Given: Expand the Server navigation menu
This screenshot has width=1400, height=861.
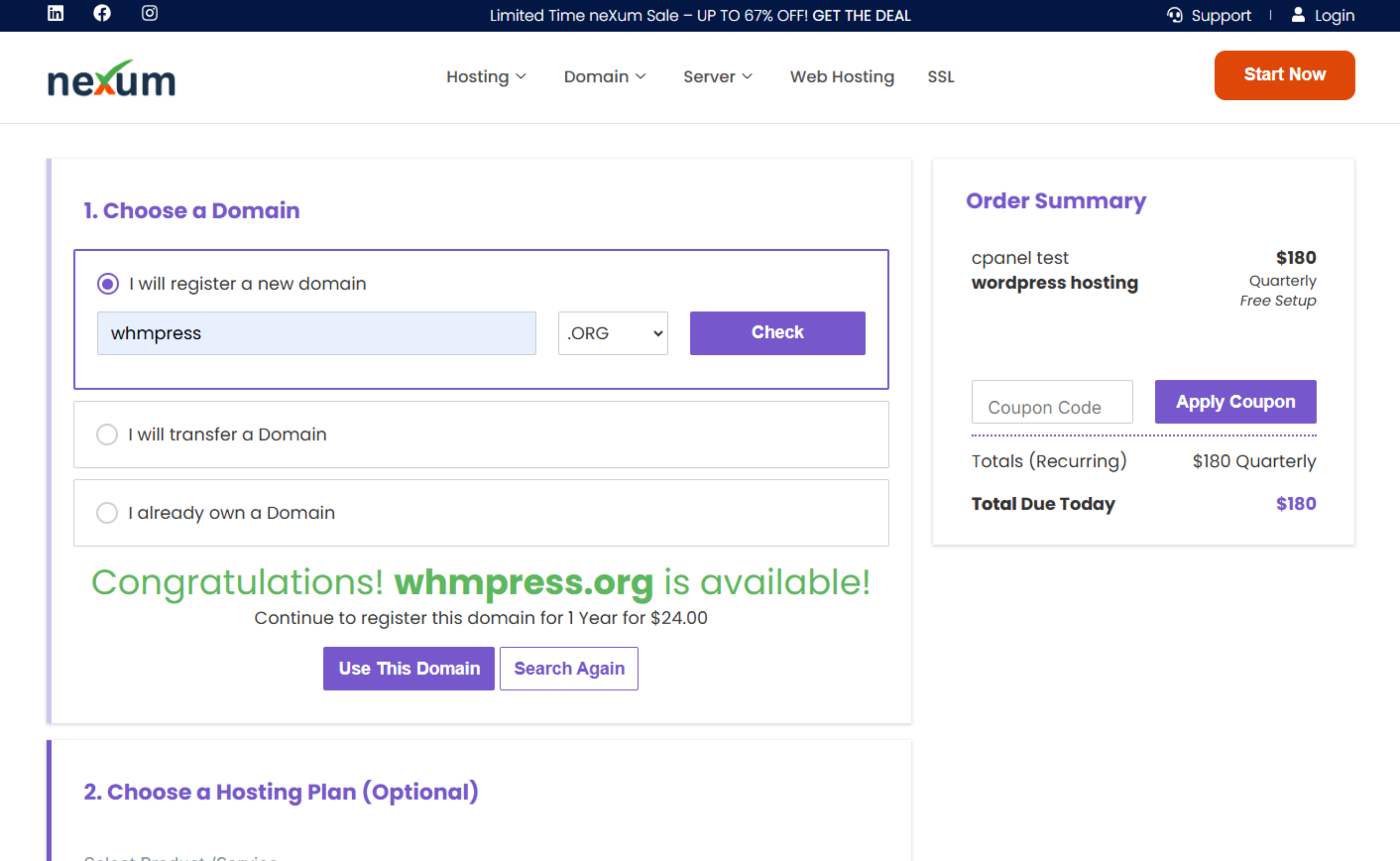Looking at the screenshot, I should point(718,76).
